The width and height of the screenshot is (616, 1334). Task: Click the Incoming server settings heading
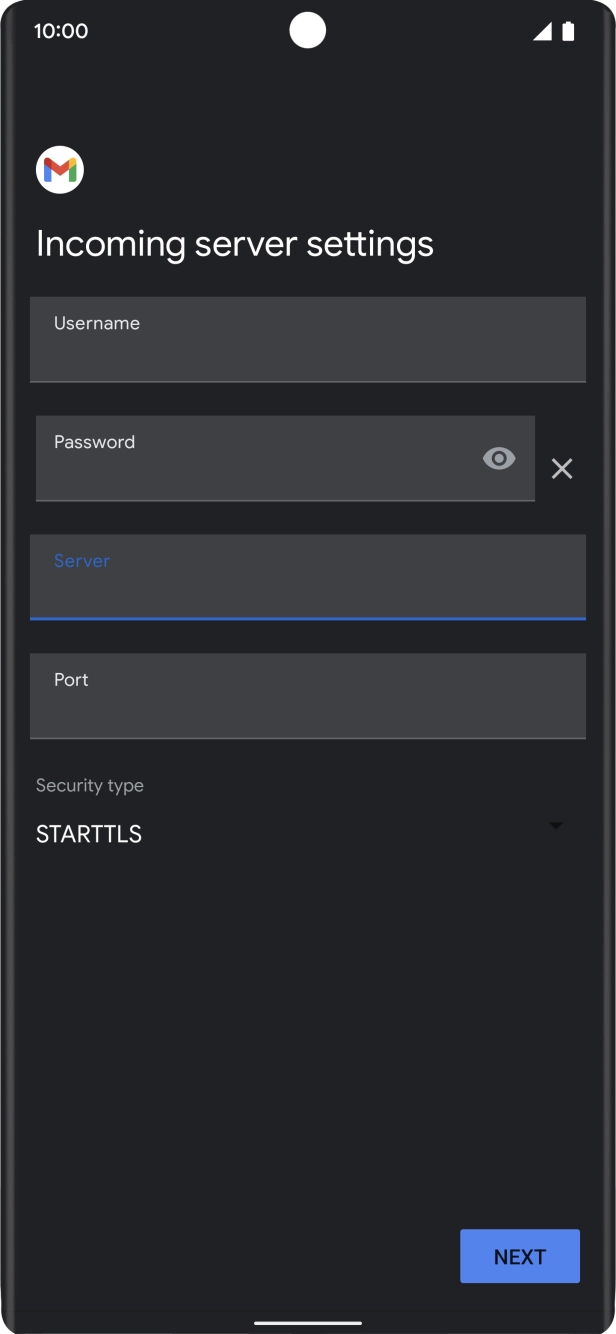point(234,243)
